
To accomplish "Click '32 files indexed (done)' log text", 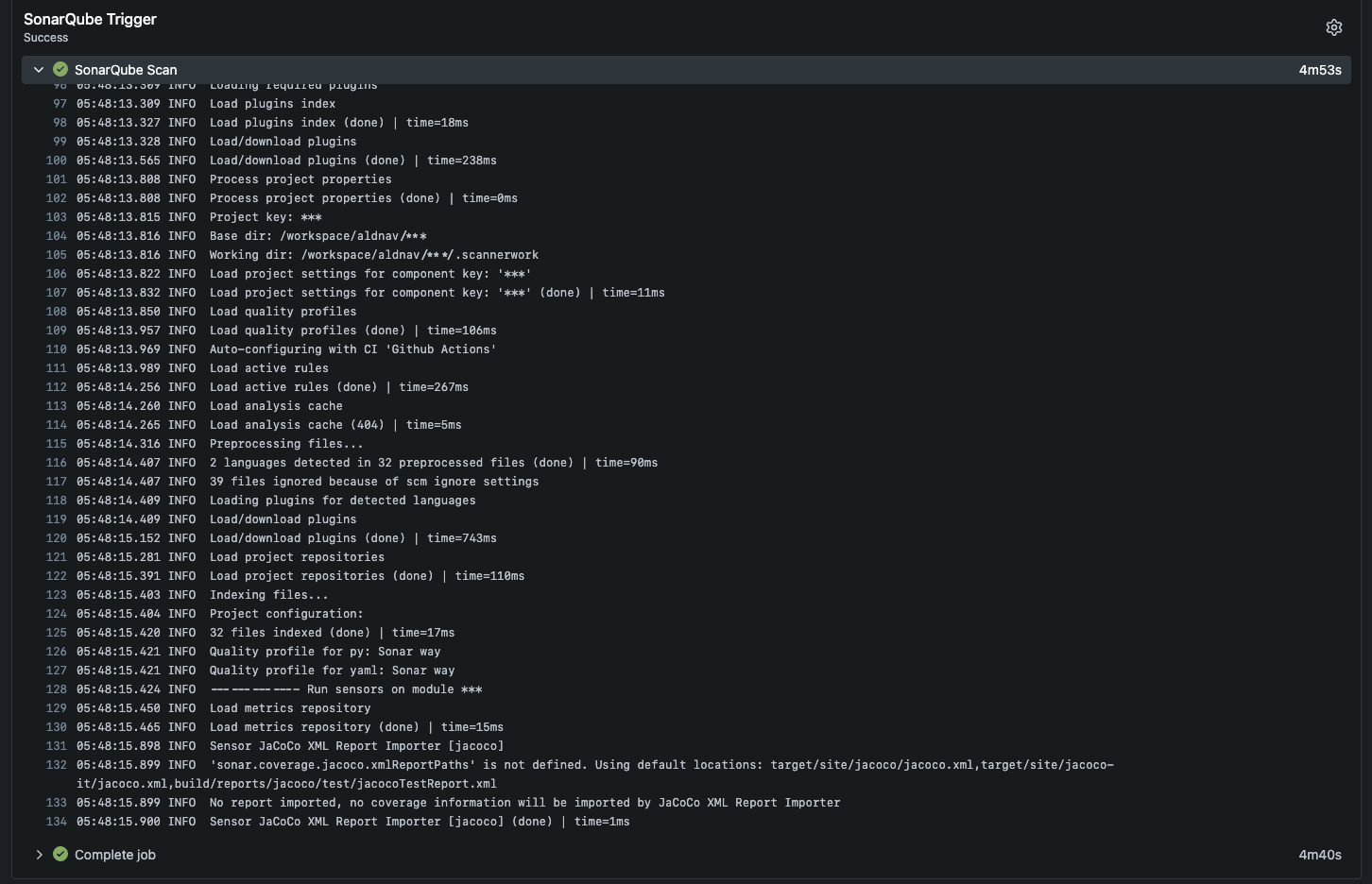I will pos(333,633).
